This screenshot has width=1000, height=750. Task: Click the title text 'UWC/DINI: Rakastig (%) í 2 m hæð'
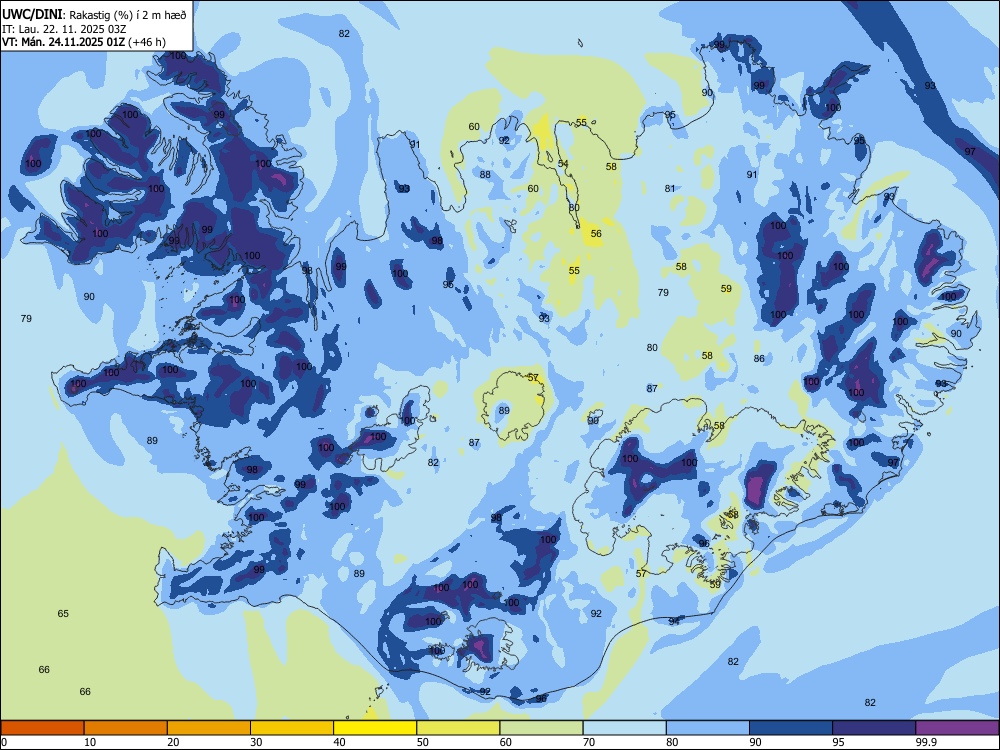[94, 14]
